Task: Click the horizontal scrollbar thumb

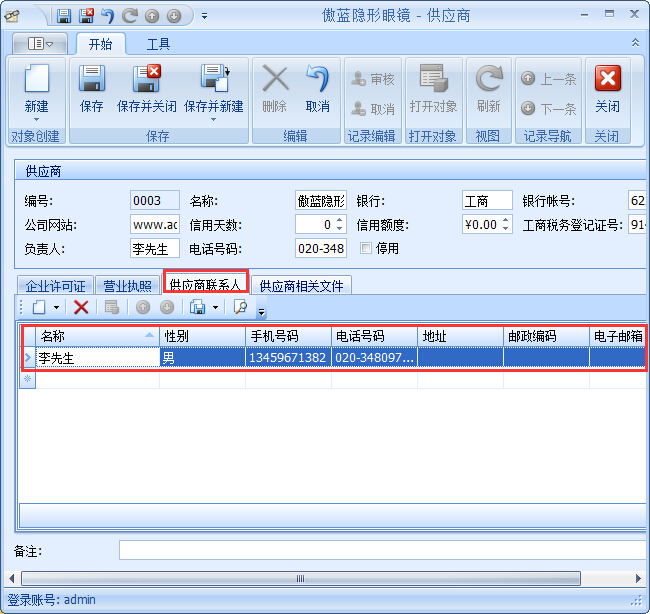Action: tap(300, 578)
